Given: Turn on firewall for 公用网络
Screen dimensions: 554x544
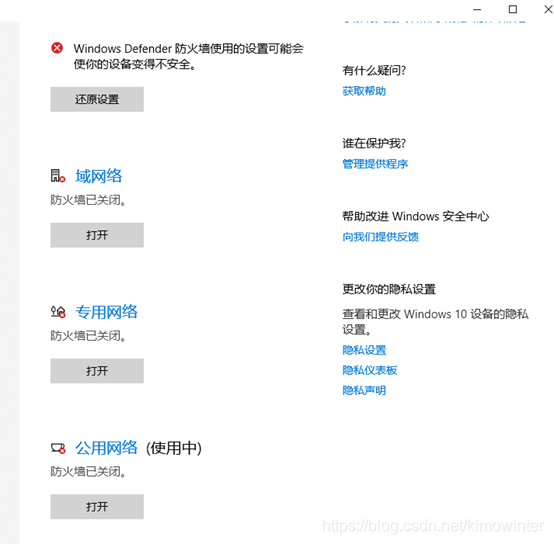Looking at the screenshot, I should pyautogui.click(x=97, y=507).
